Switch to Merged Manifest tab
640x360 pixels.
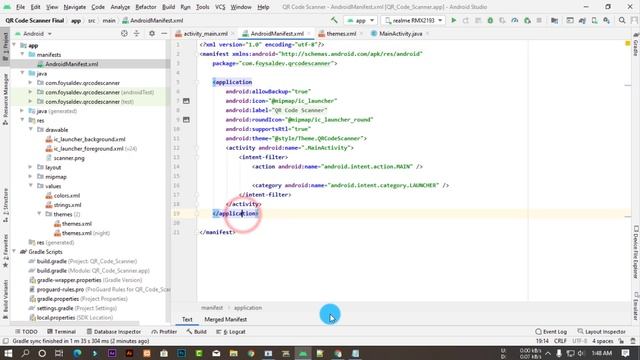[225, 320]
